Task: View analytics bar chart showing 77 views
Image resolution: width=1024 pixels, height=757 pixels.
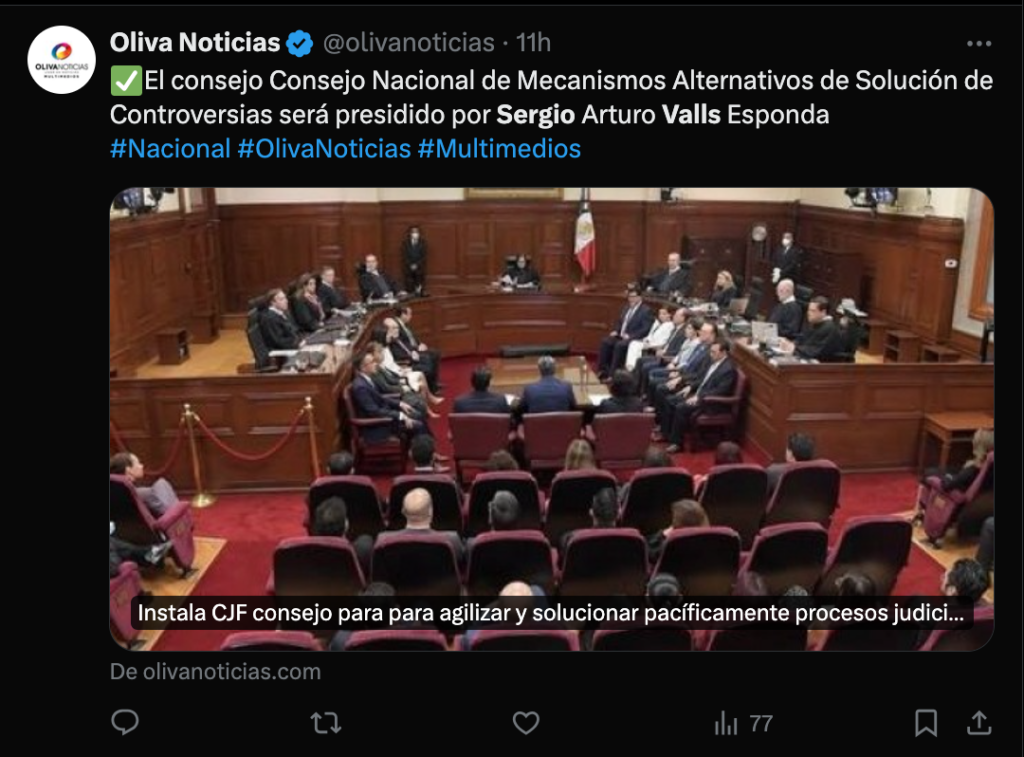Action: coord(743,723)
